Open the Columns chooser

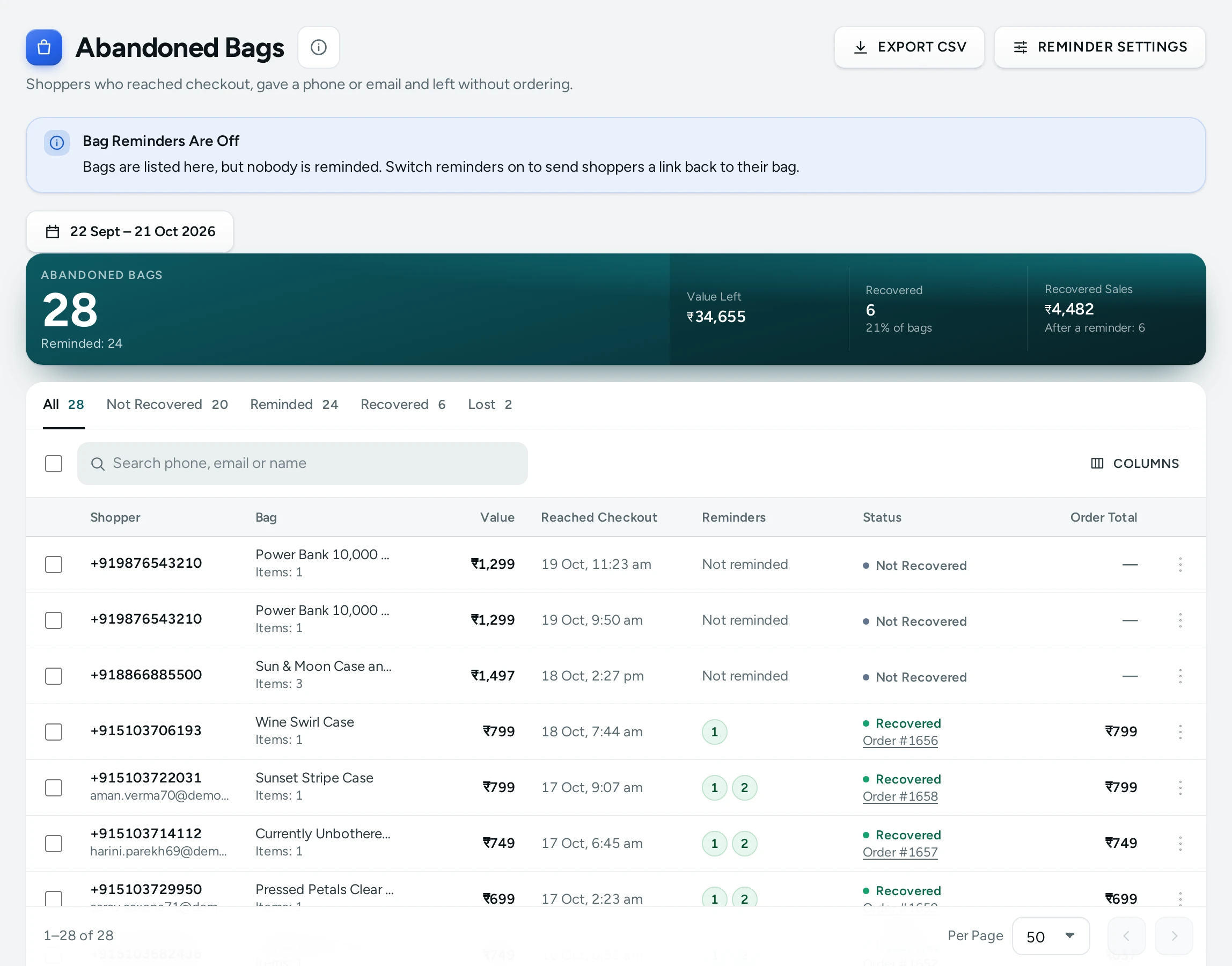(1135, 464)
